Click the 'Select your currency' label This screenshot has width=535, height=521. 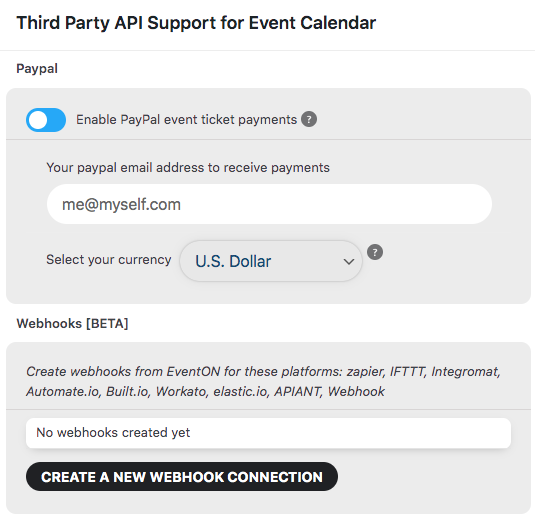[109, 260]
